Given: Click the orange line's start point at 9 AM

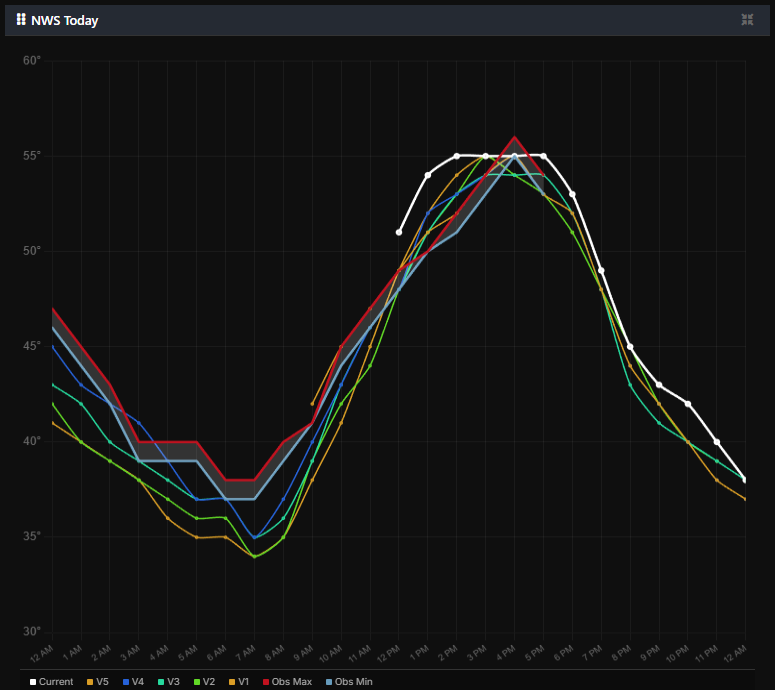Looking at the screenshot, I should (x=312, y=404).
